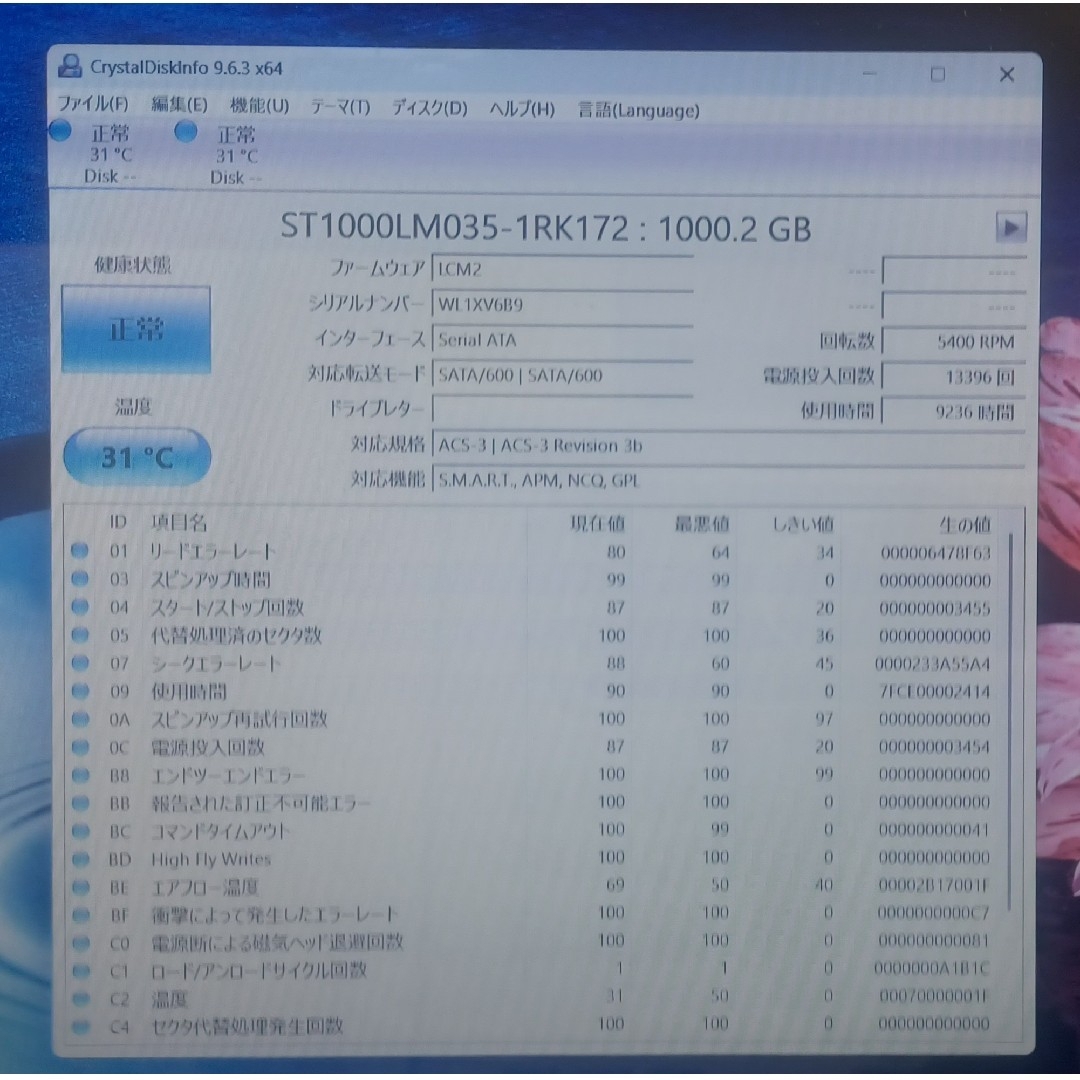Open the 編集(E) menu

[179, 105]
